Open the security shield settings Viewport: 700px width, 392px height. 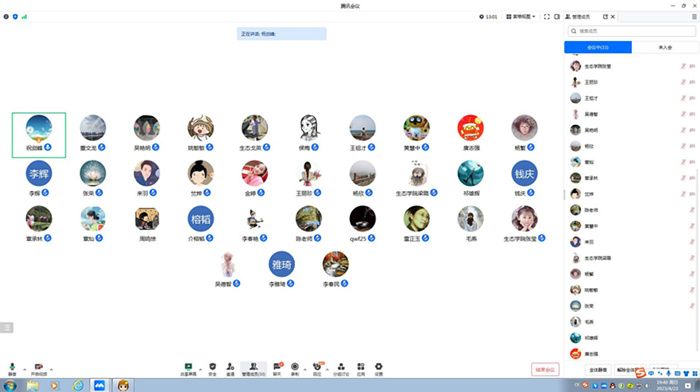[212, 369]
